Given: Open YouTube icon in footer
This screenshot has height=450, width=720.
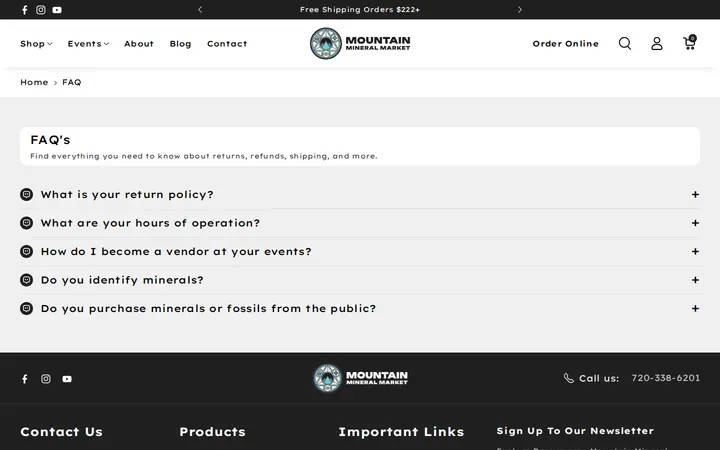Looking at the screenshot, I should coord(67,379).
